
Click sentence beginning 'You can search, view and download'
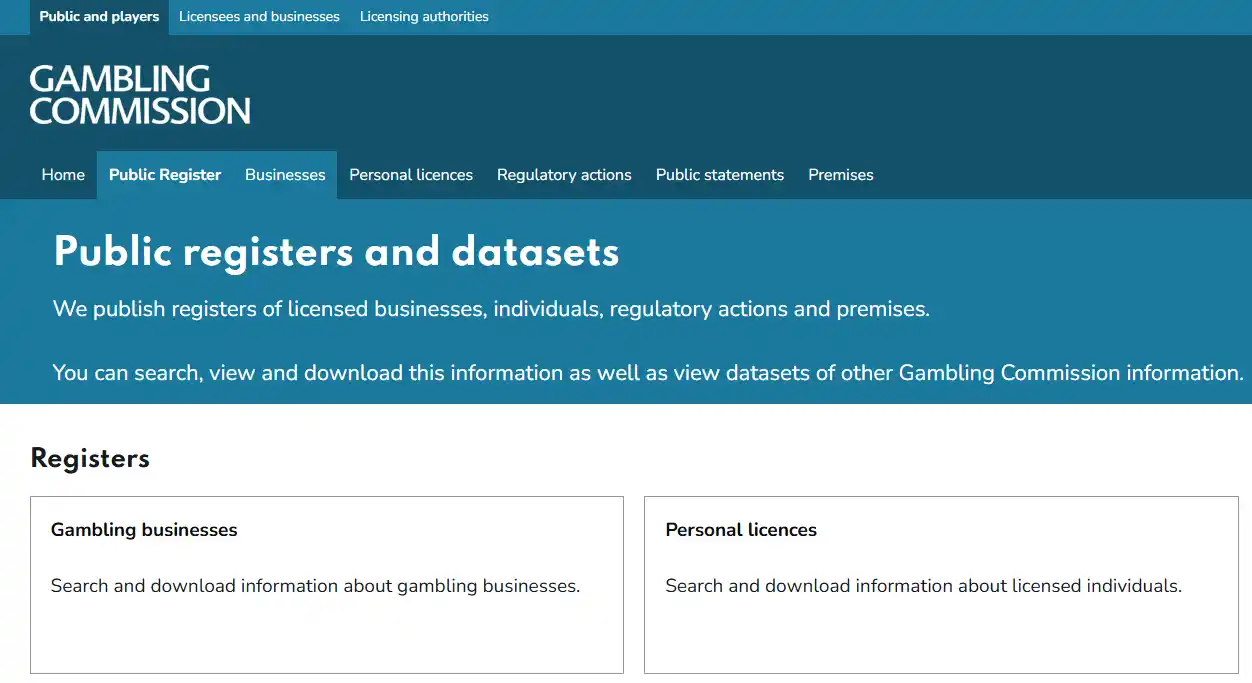coord(648,373)
